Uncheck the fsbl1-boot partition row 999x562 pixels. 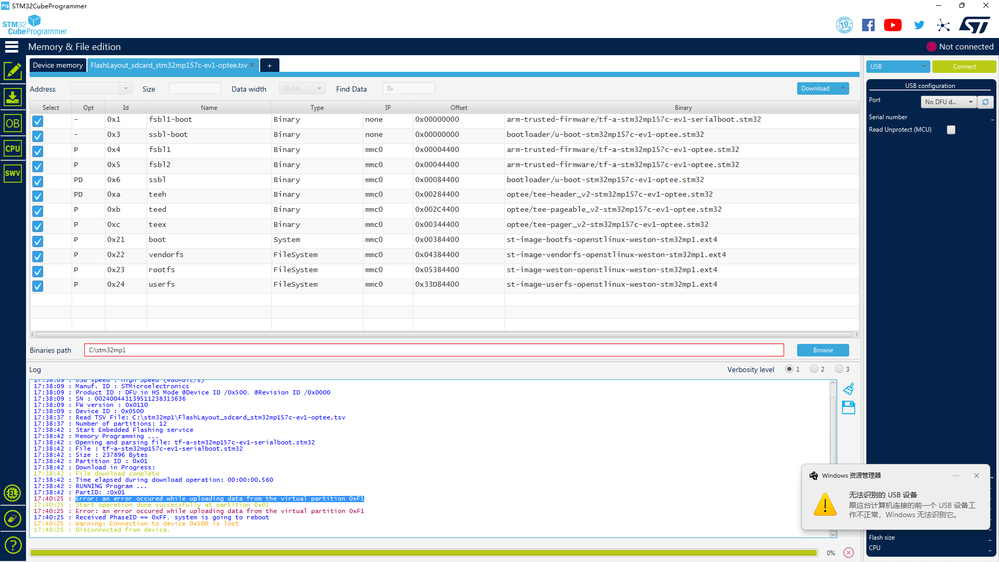[38, 121]
